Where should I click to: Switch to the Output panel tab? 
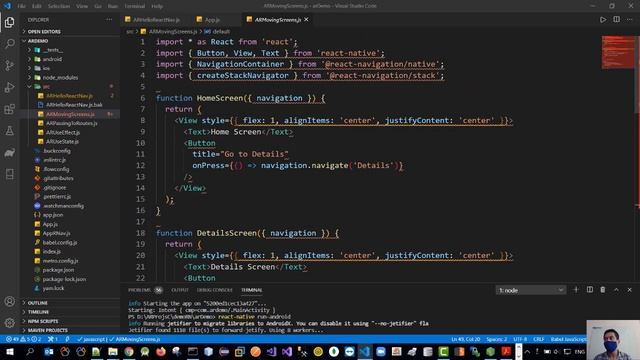(x=180, y=290)
